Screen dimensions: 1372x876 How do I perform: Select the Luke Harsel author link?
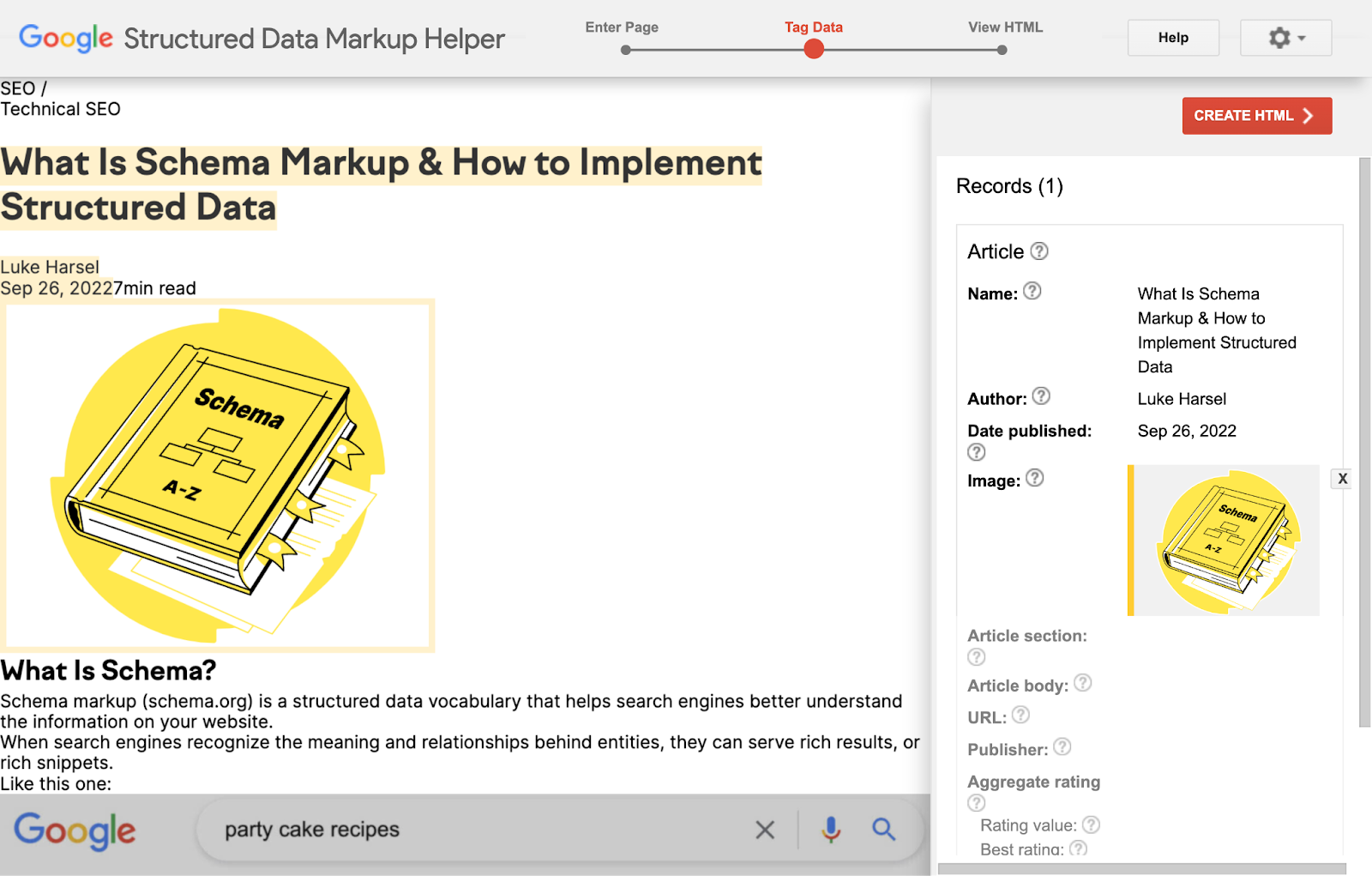[x=49, y=267]
